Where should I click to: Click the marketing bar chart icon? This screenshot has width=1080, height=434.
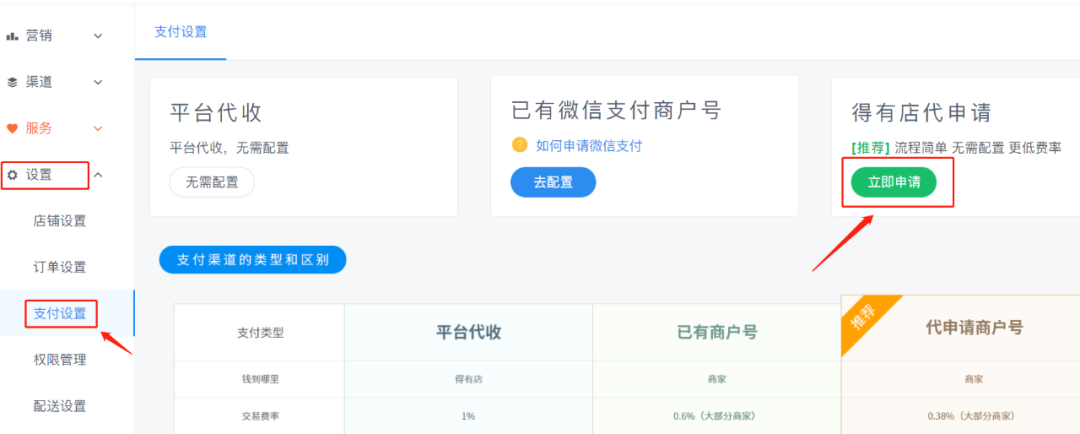[12, 36]
